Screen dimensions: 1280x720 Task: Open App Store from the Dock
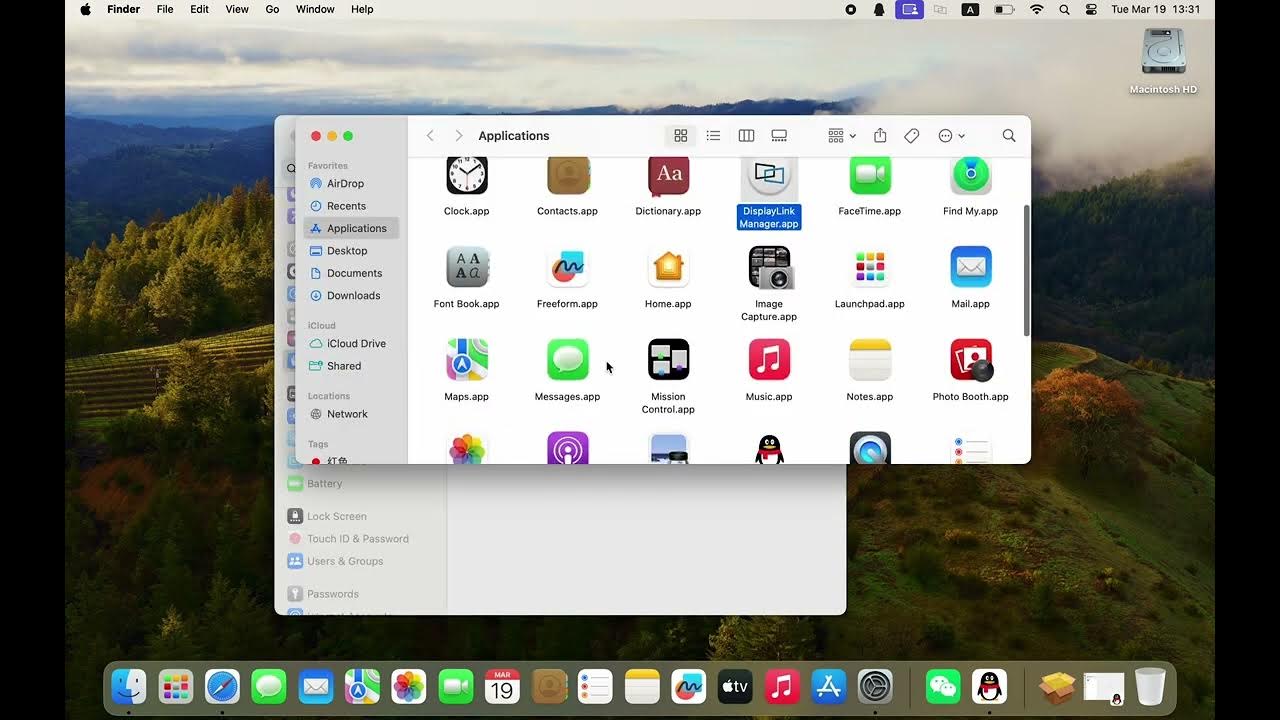829,687
